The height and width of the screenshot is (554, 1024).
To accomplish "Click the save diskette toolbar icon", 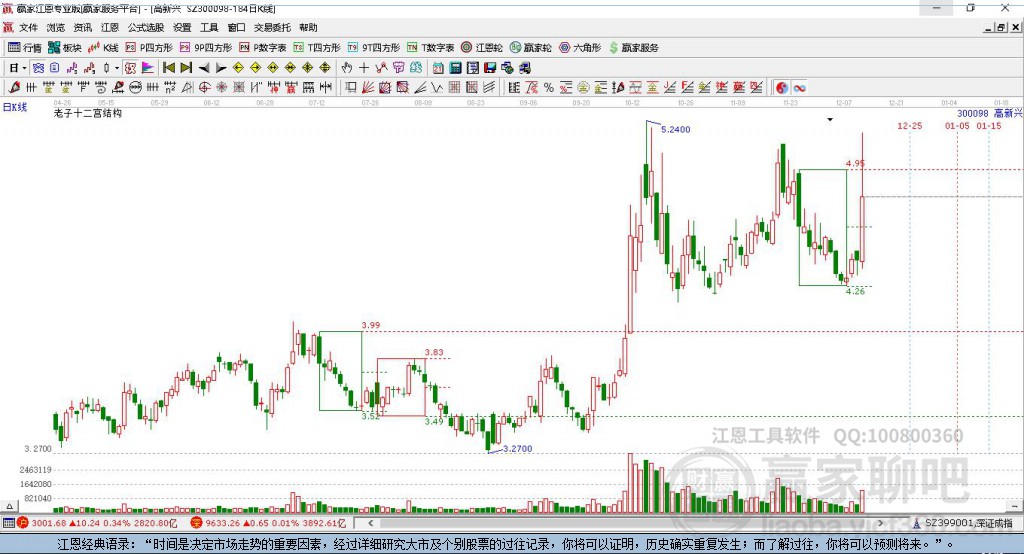I will point(490,68).
